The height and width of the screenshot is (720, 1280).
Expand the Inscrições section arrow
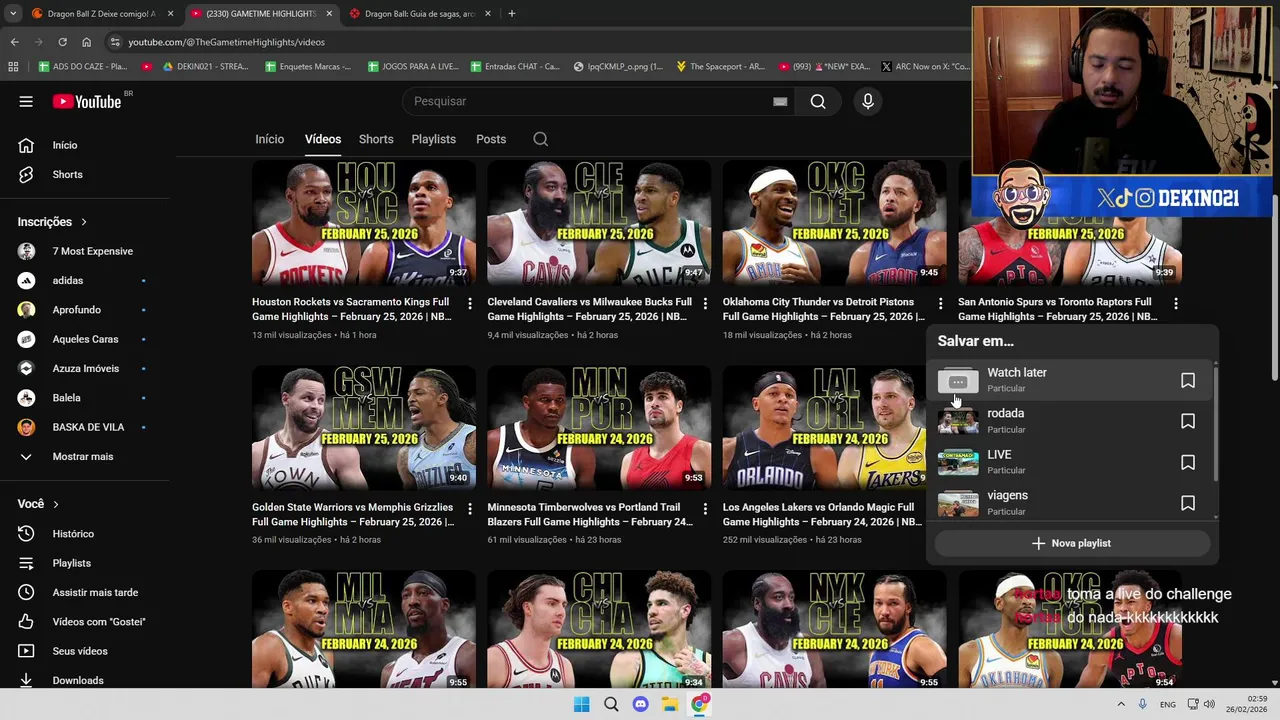(x=84, y=222)
